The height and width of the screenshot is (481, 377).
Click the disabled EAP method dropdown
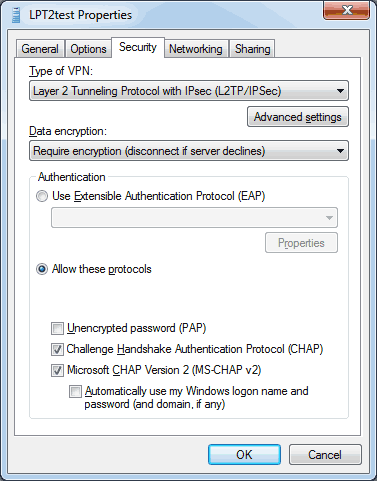point(194,218)
